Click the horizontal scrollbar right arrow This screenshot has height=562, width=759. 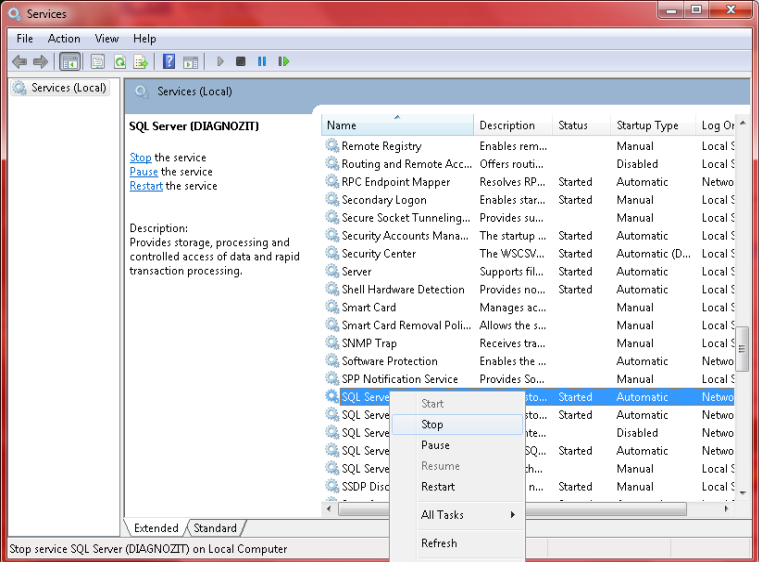click(x=726, y=509)
